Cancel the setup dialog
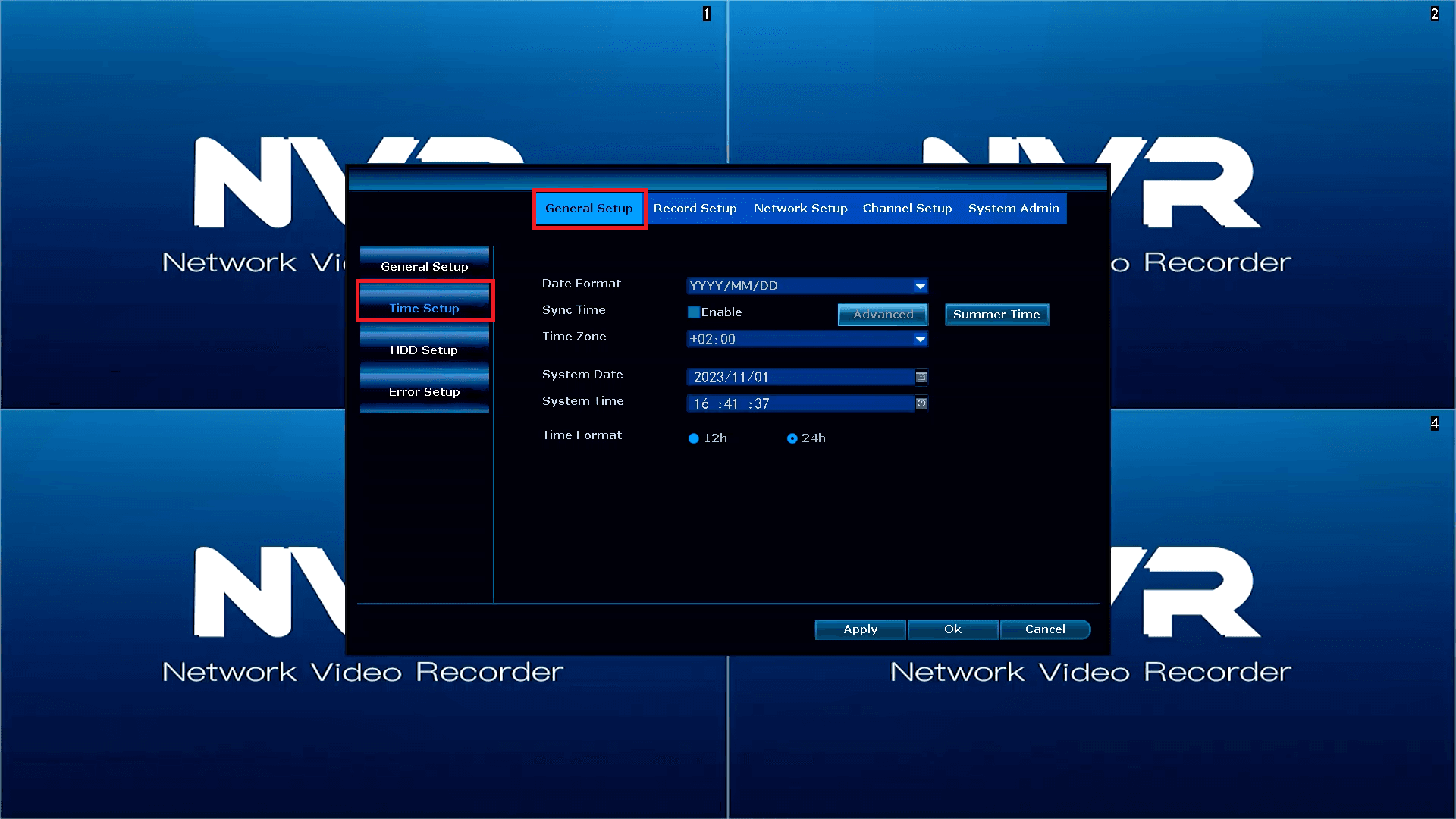Screen dimensions: 1456x819 1045,629
